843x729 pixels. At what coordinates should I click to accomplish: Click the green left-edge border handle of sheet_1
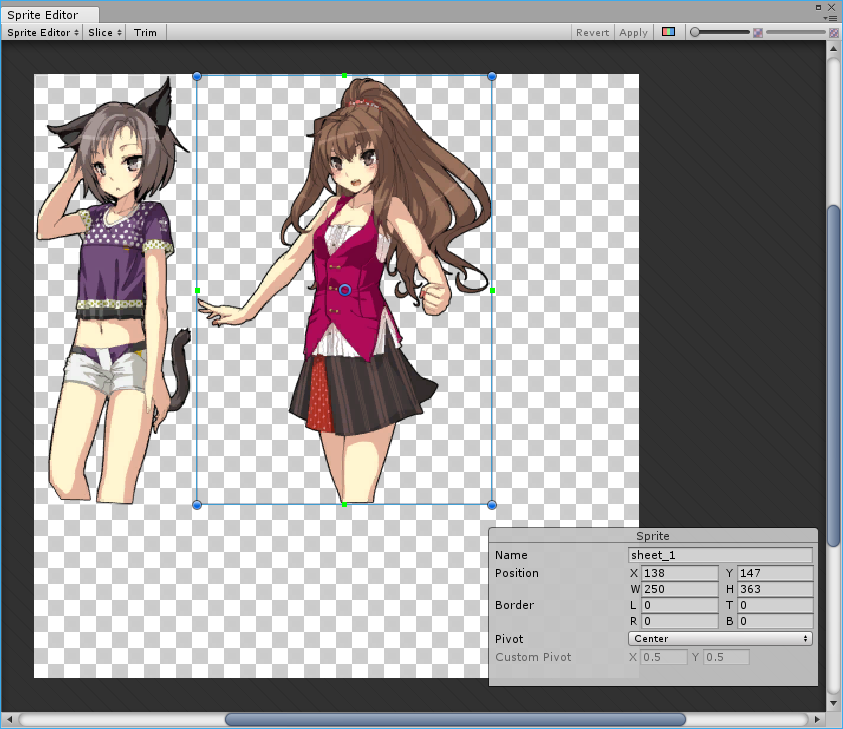pyautogui.click(x=197, y=290)
